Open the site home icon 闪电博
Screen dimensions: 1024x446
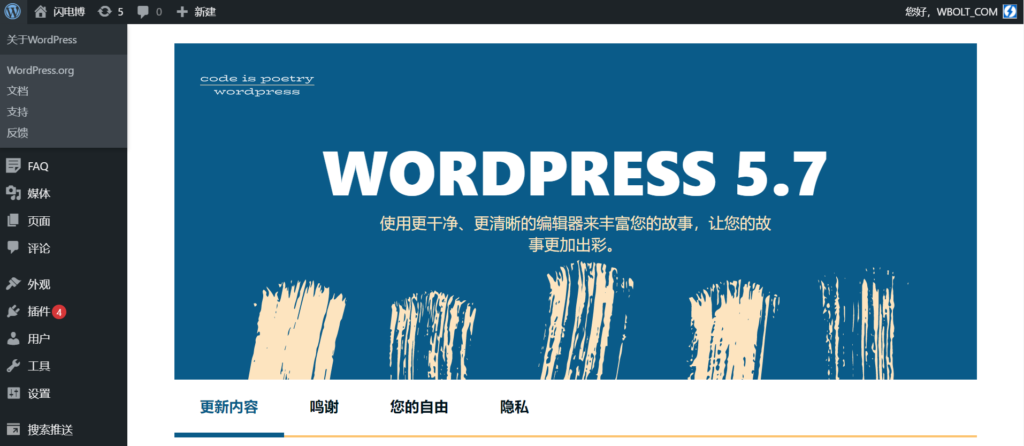point(40,11)
